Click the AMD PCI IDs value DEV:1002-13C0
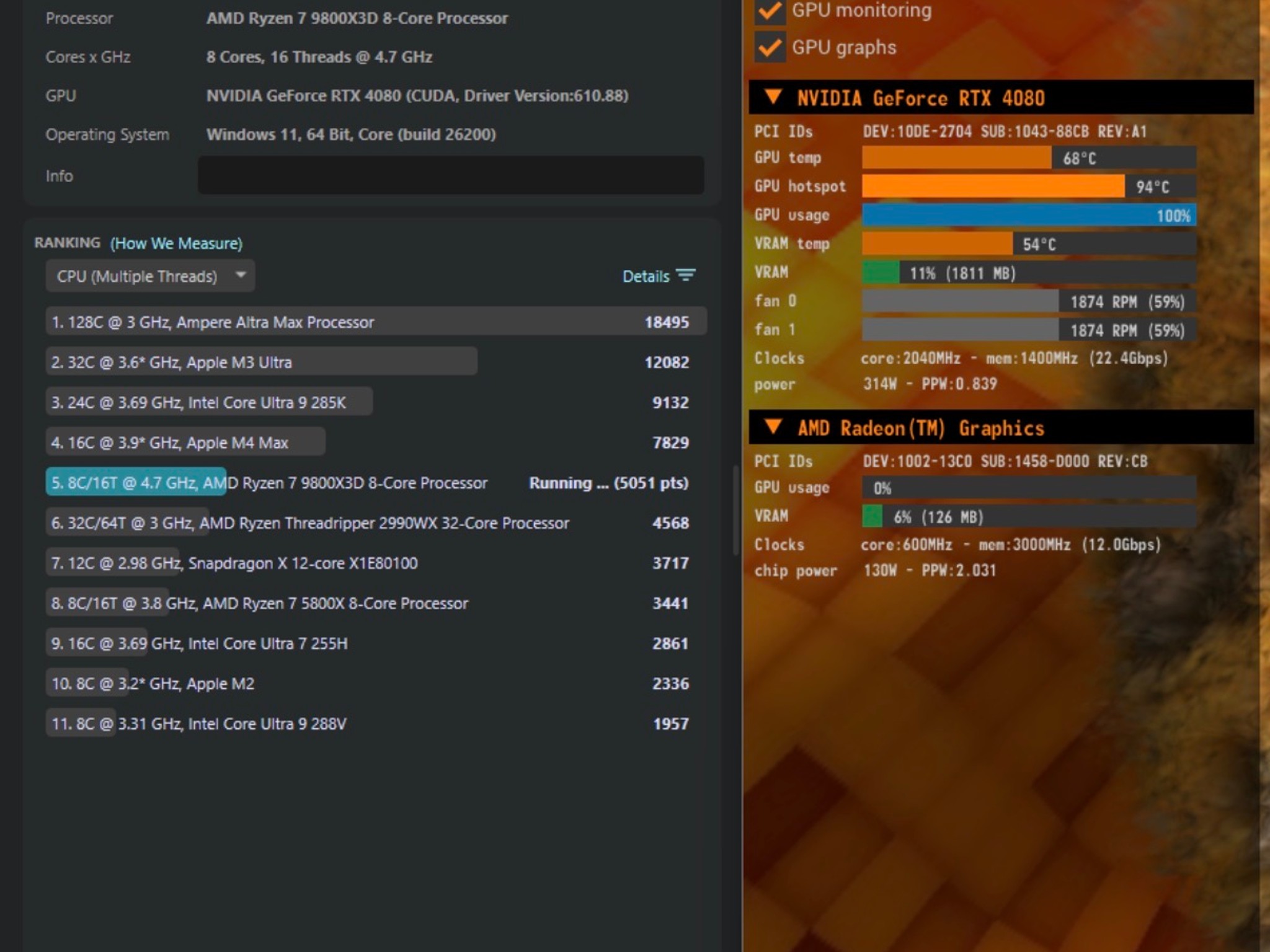1270x952 pixels. (x=1005, y=461)
